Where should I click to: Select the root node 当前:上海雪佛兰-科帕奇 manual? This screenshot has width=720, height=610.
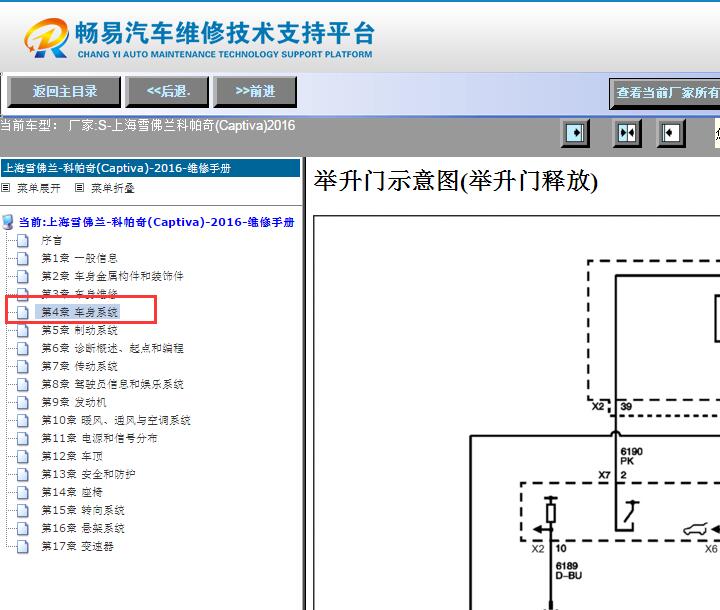[156, 222]
